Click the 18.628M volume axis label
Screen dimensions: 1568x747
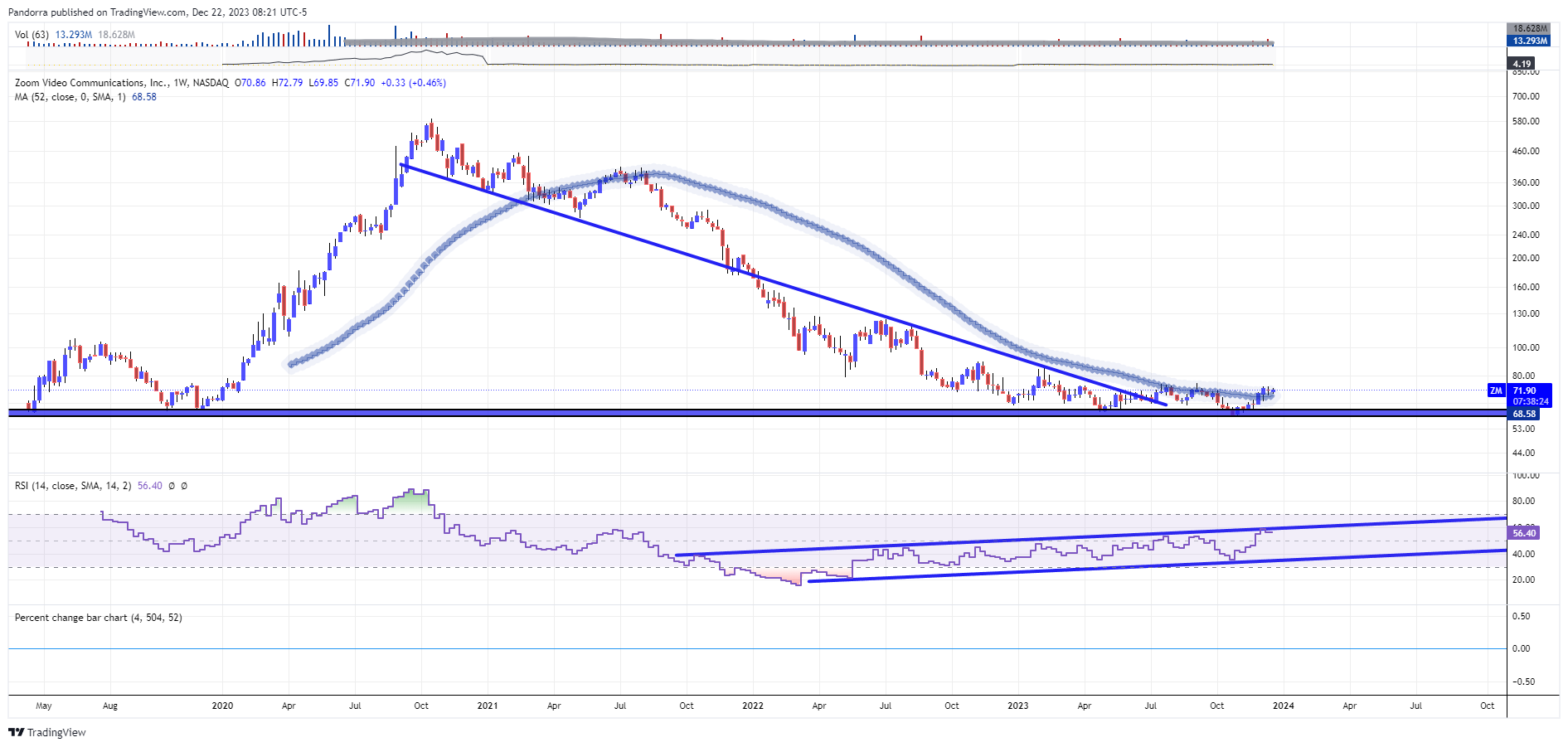(1530, 29)
